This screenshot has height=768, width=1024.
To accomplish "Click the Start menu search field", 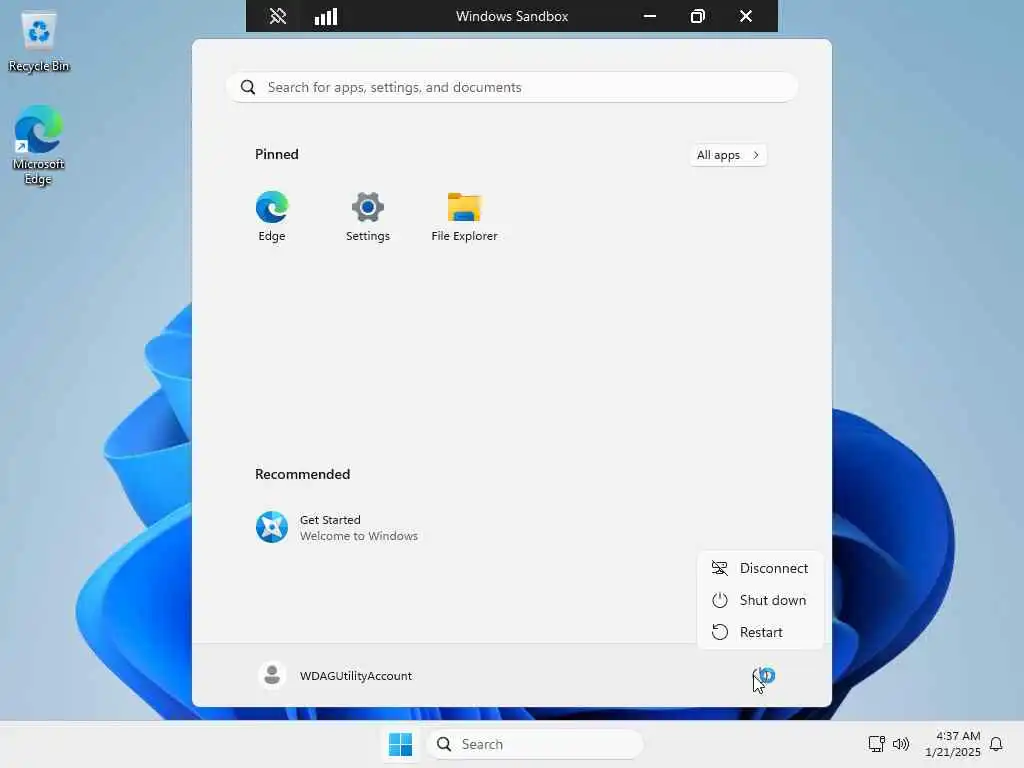I will 512,88.
